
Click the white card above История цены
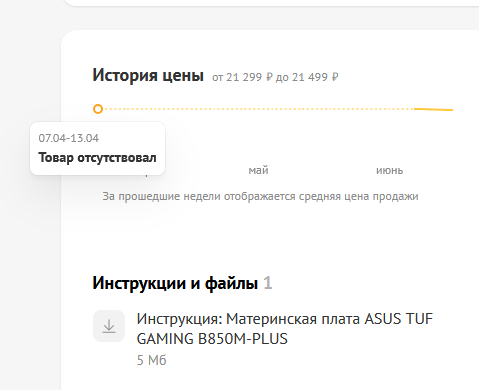(270, 3)
